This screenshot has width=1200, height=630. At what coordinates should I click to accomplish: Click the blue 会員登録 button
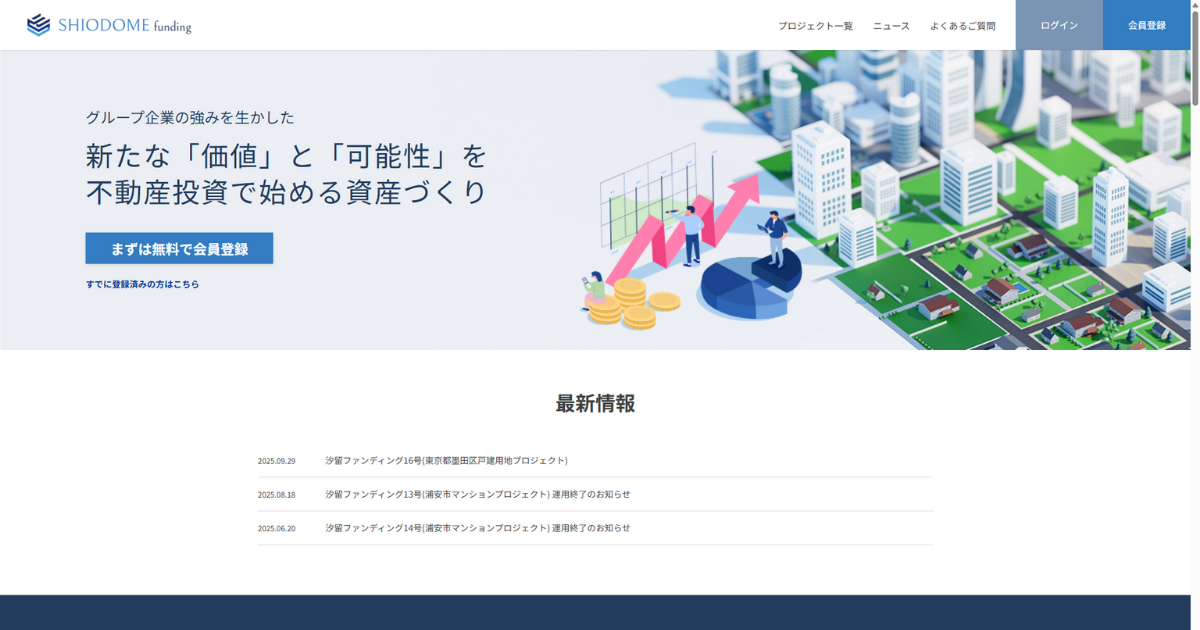(x=1146, y=26)
